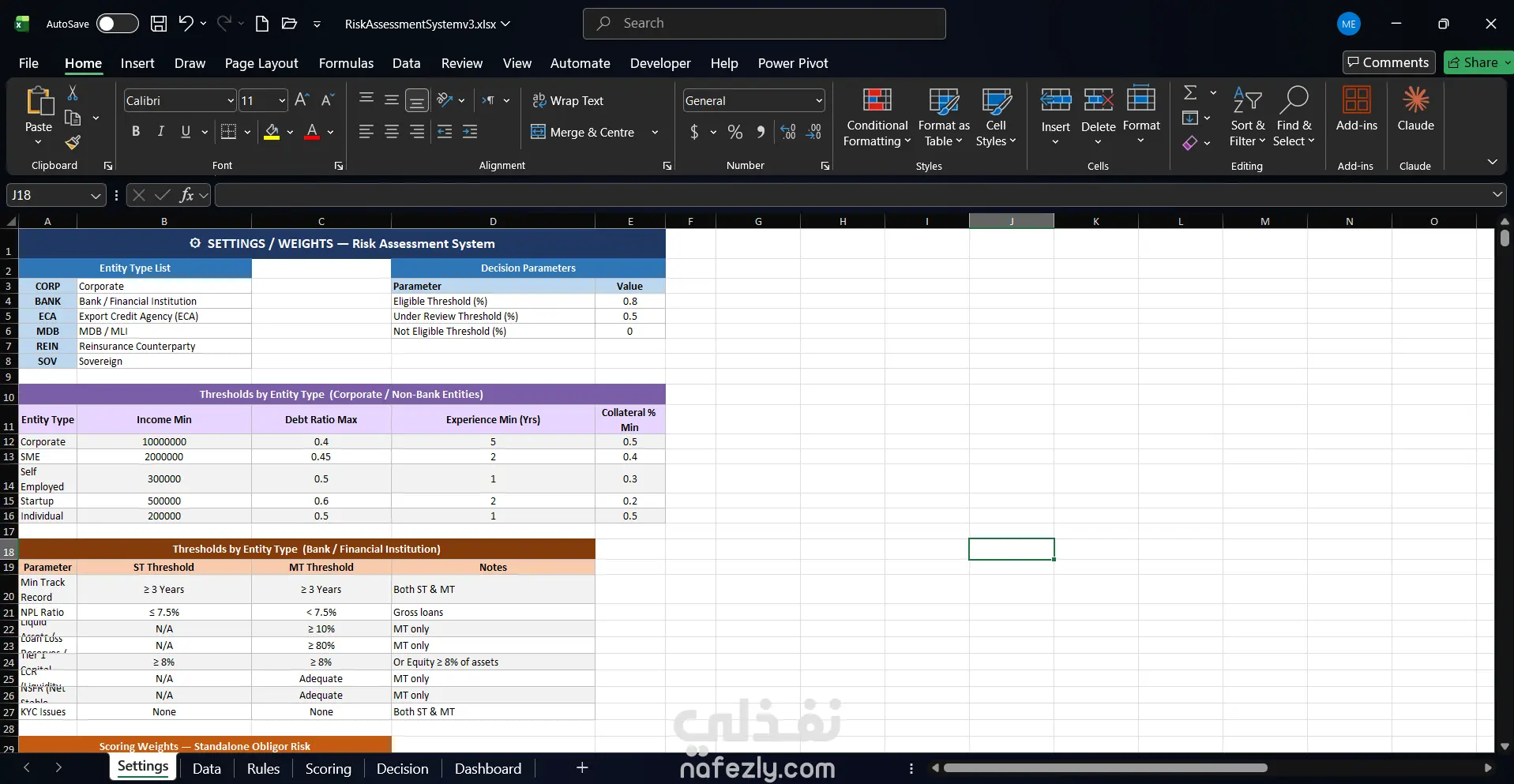Open the Conditional Formatting menu

(x=877, y=117)
